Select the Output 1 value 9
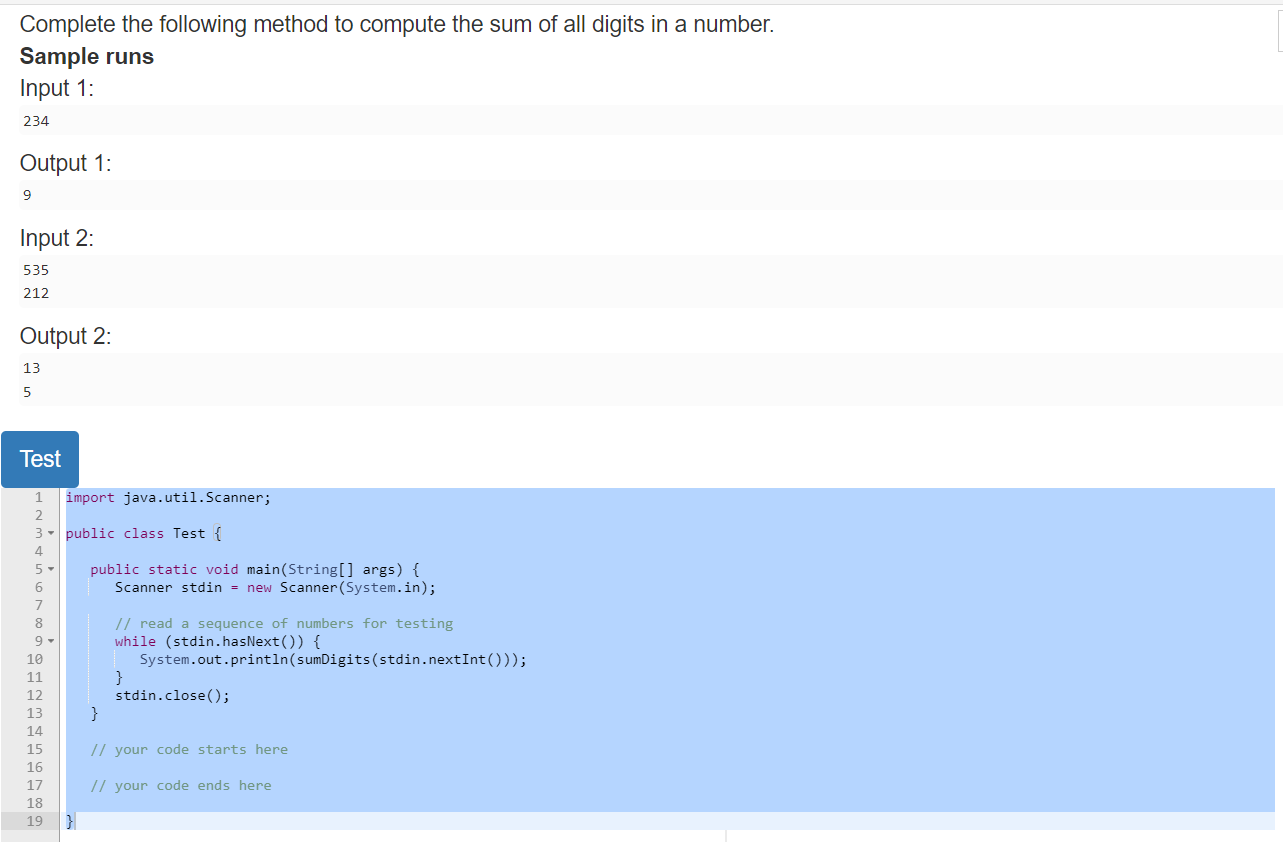The image size is (1283, 842). (27, 194)
